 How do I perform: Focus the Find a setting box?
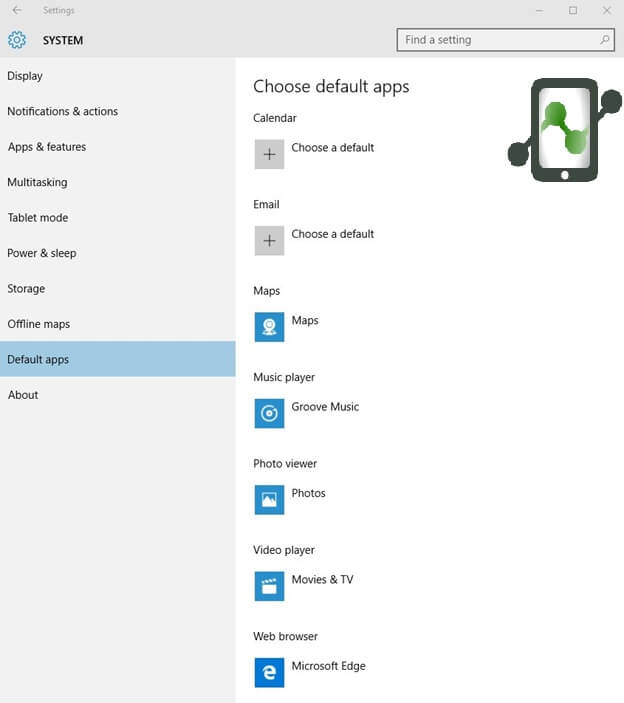click(x=505, y=40)
